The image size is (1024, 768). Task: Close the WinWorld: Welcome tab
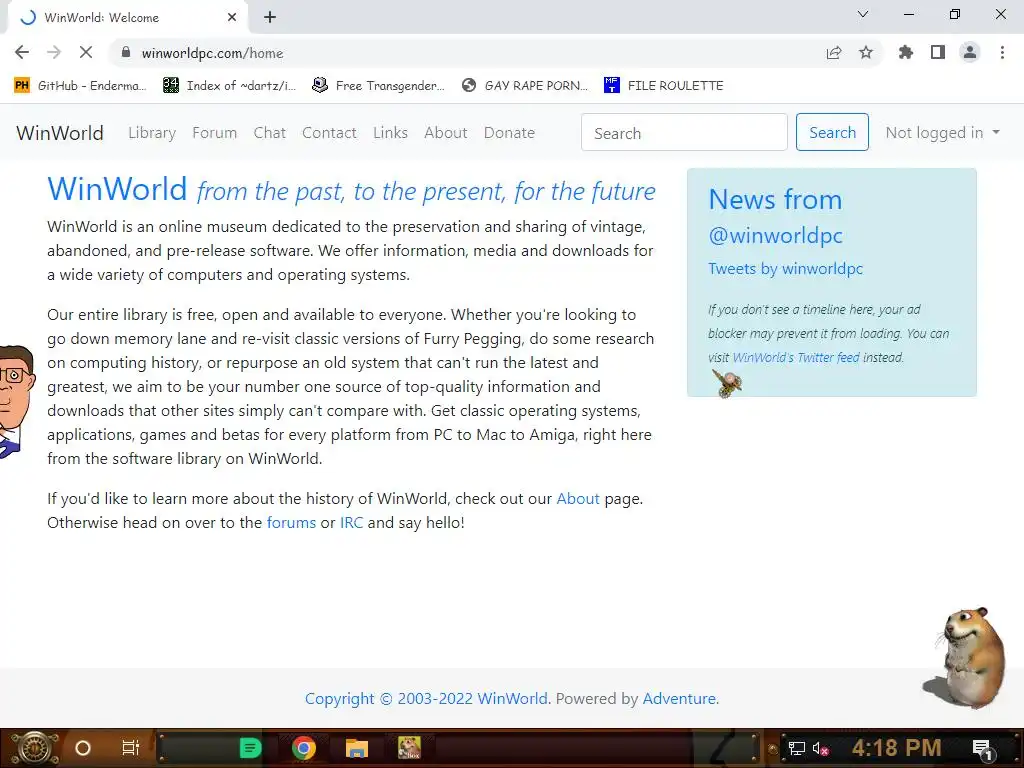pos(232,18)
